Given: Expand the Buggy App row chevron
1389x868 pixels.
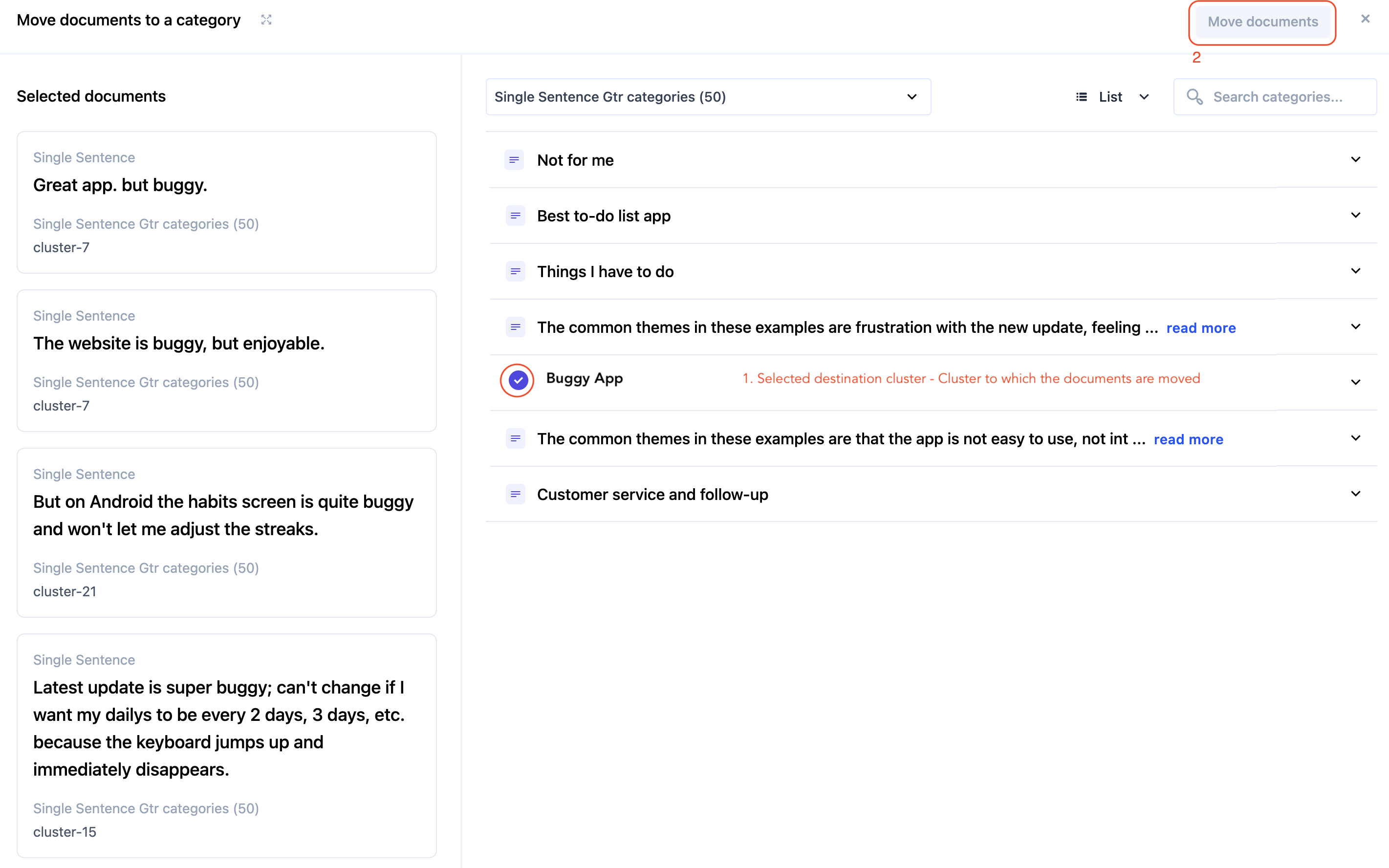Looking at the screenshot, I should 1355,382.
